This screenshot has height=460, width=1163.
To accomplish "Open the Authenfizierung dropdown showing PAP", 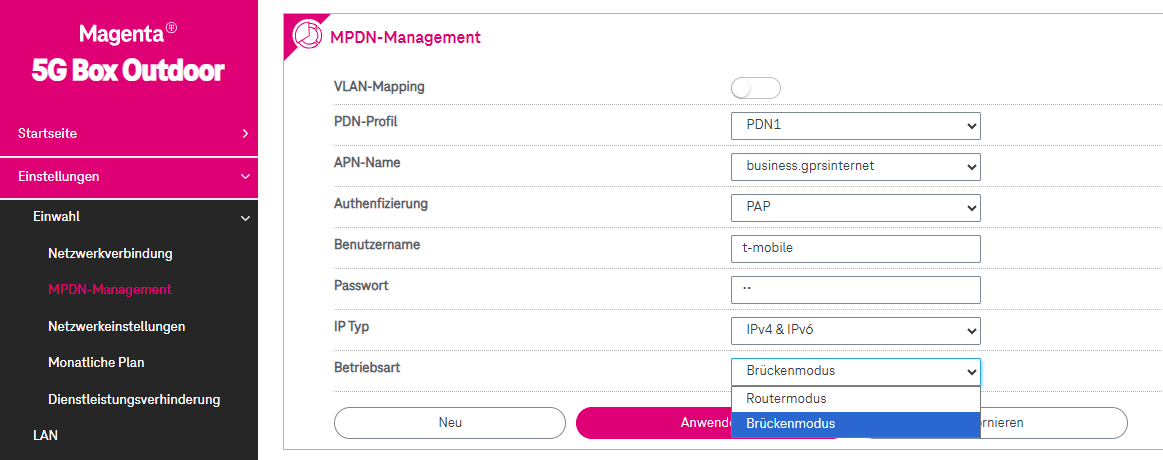I will pyautogui.click(x=856, y=208).
